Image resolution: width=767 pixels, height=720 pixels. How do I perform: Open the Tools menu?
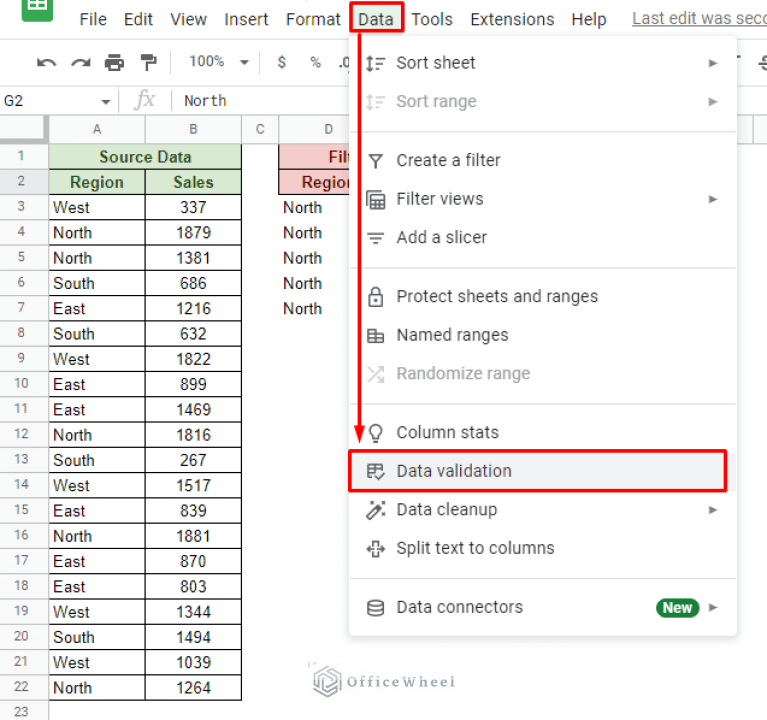pos(432,20)
